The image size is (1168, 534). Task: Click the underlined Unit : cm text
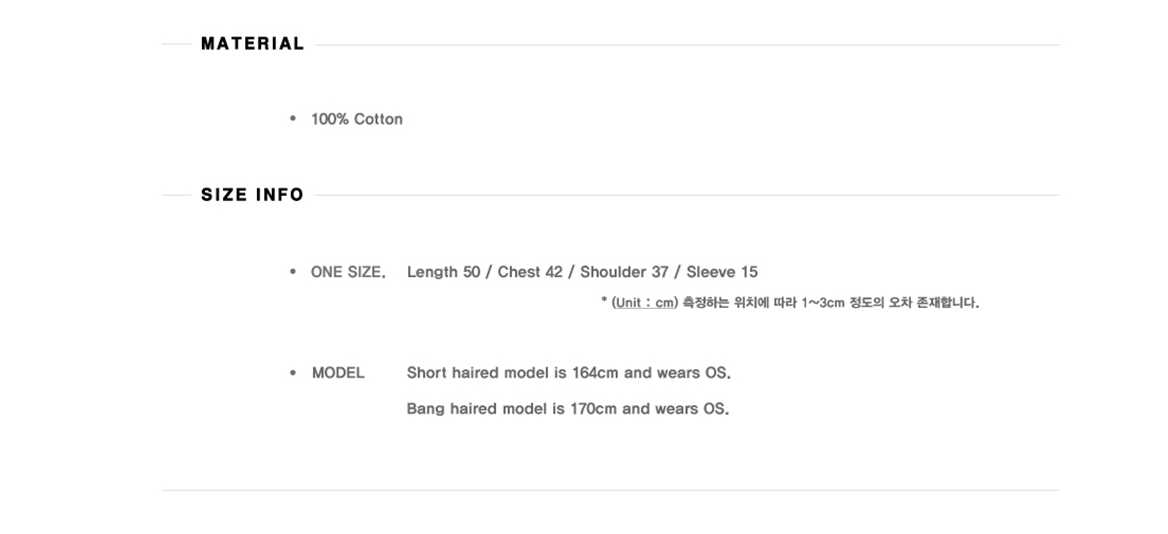coord(644,302)
